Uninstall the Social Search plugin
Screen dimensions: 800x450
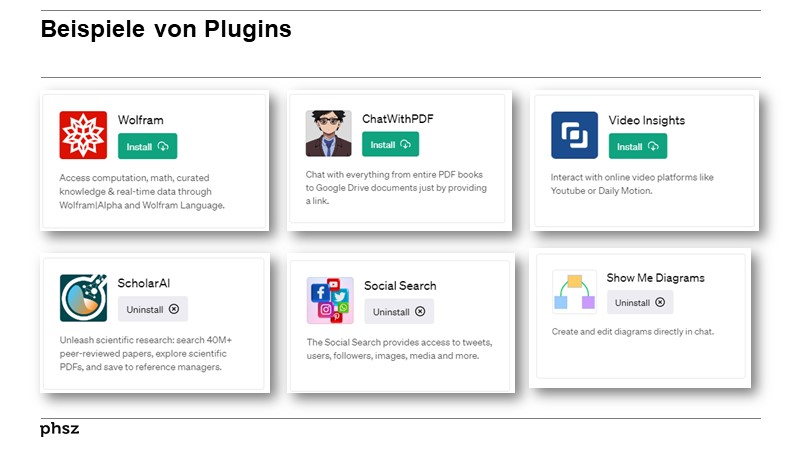399,312
